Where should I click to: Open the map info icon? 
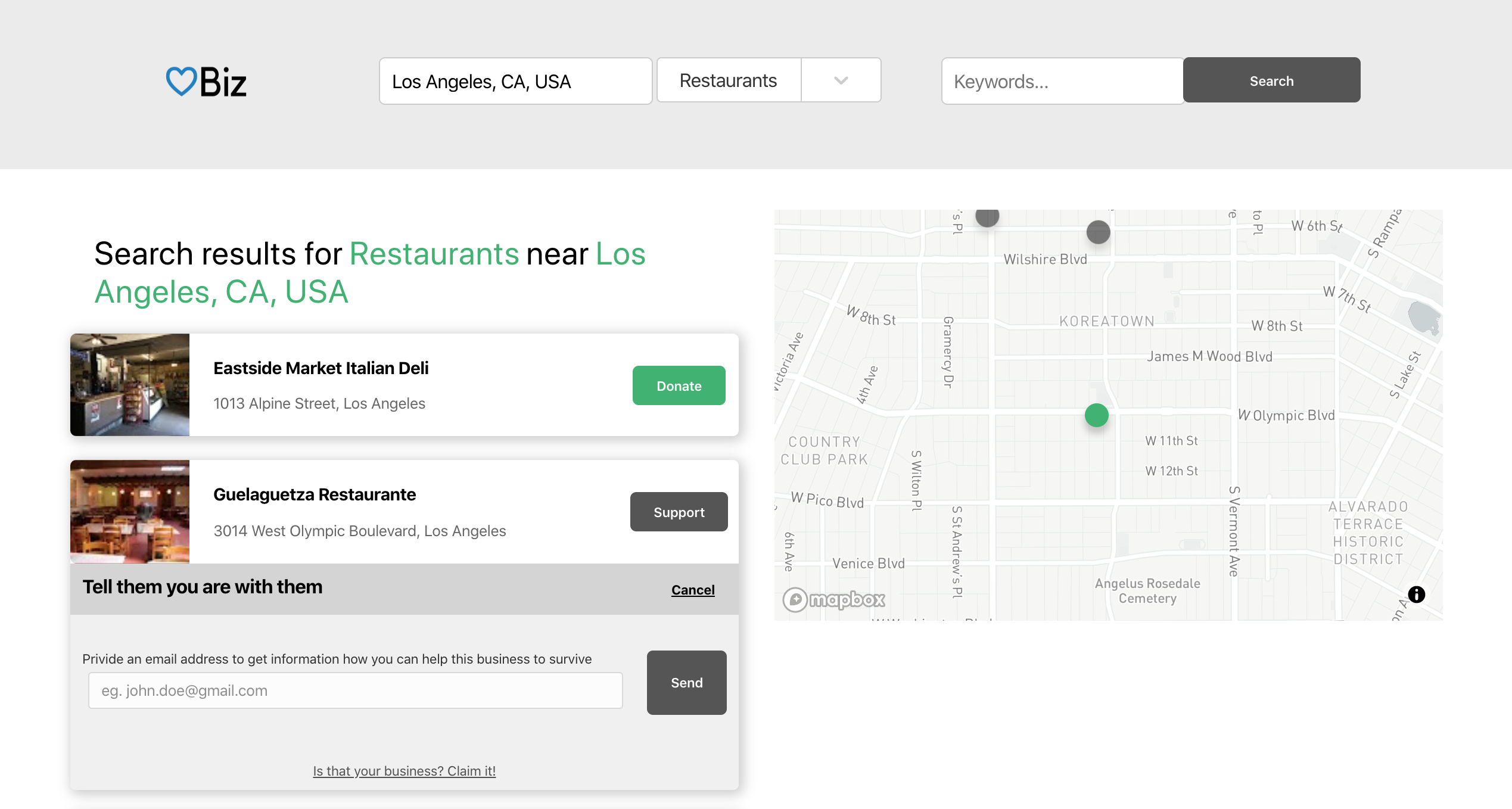(1416, 594)
